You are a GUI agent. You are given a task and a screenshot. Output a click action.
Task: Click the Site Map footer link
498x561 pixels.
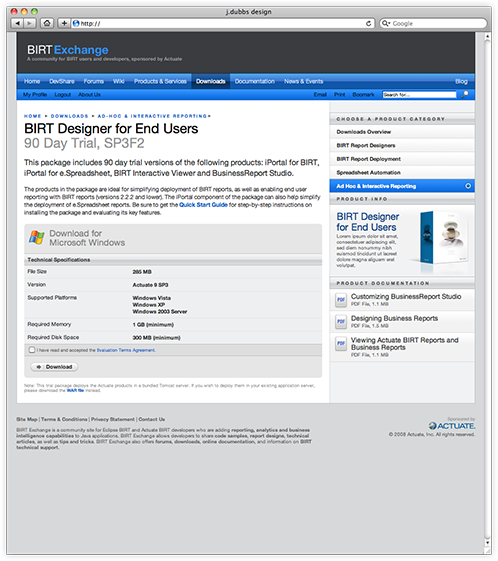click(26, 419)
